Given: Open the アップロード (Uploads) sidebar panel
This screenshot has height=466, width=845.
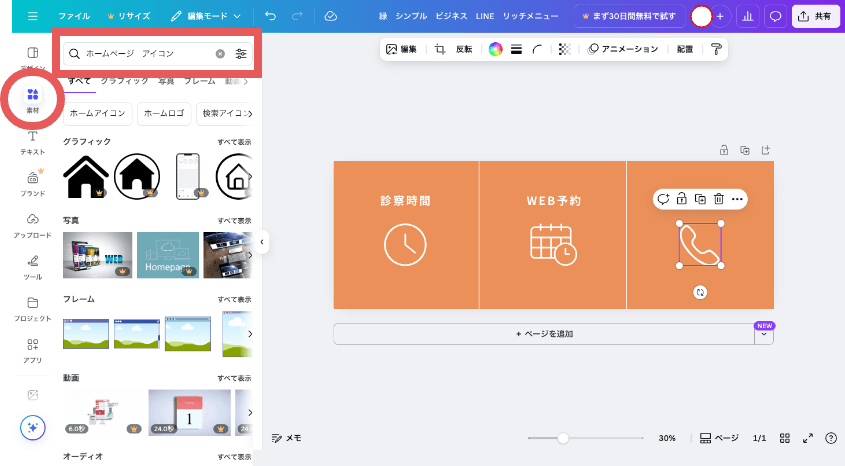Looking at the screenshot, I should [33, 224].
